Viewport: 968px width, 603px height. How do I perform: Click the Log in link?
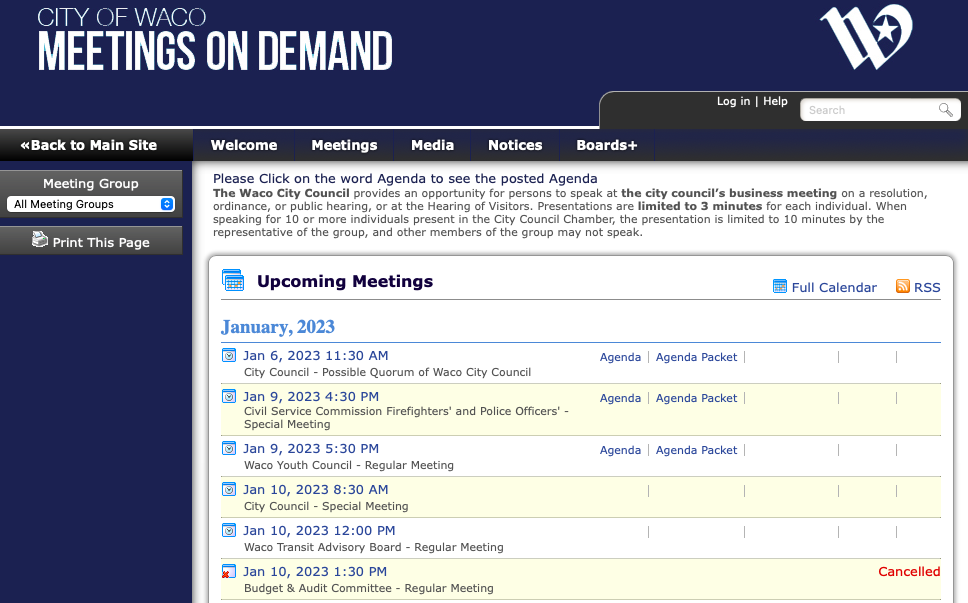click(x=733, y=101)
